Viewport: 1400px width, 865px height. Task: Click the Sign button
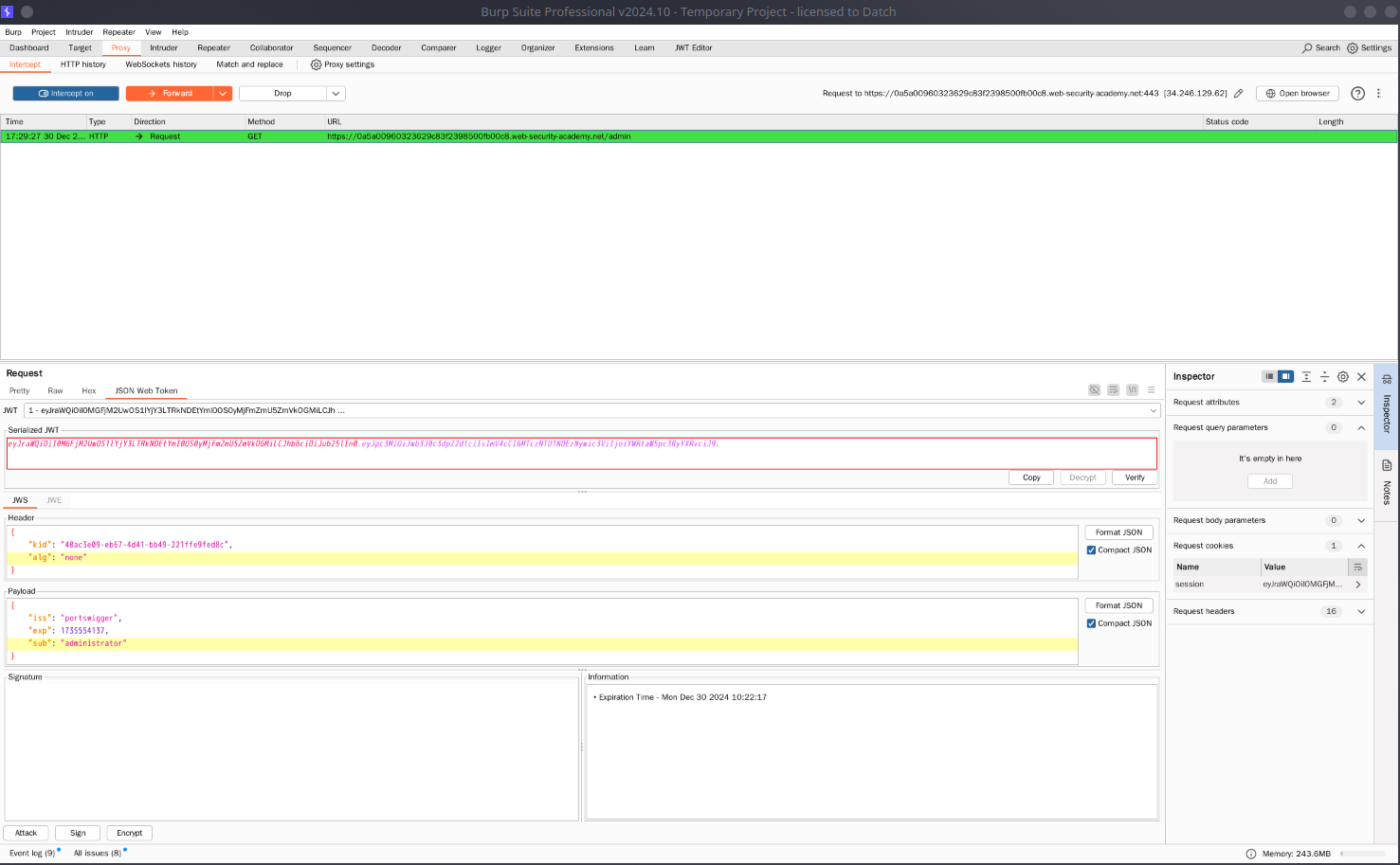tap(78, 834)
